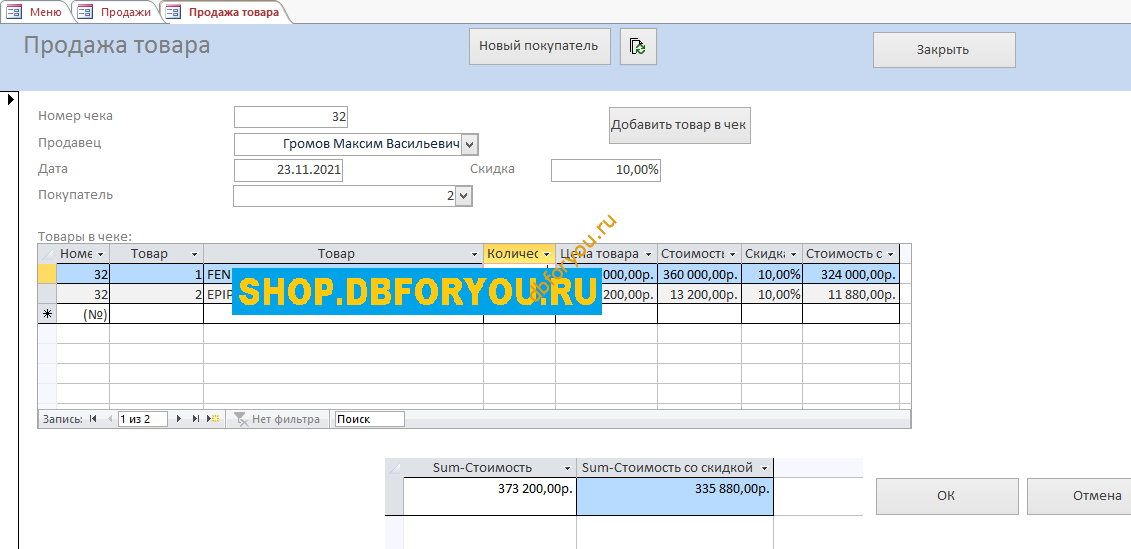Click new-row asterisk selector
This screenshot has width=1131, height=549.
click(47, 314)
